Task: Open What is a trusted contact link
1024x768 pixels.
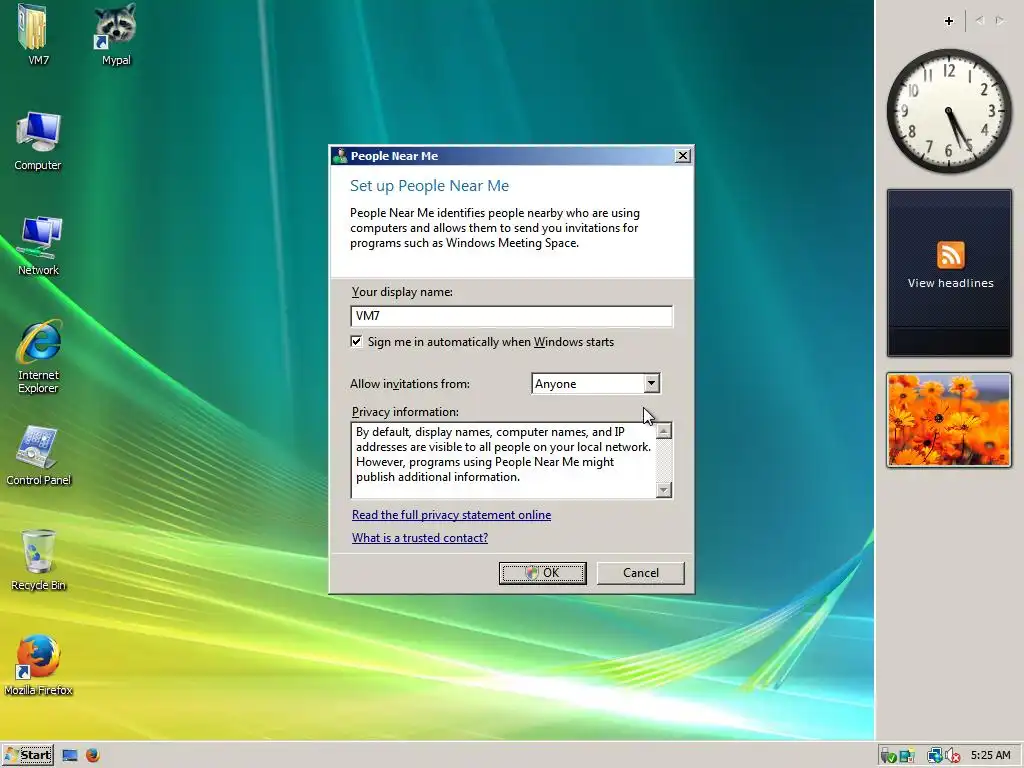Action: (x=420, y=537)
